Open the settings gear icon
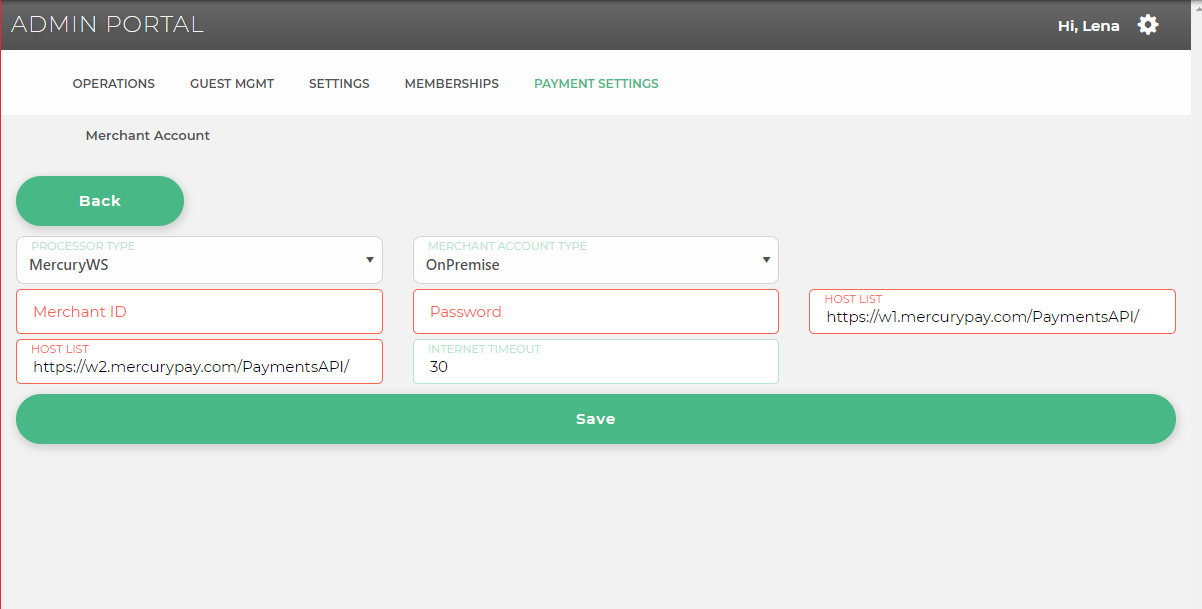The height and width of the screenshot is (609, 1202). point(1148,25)
